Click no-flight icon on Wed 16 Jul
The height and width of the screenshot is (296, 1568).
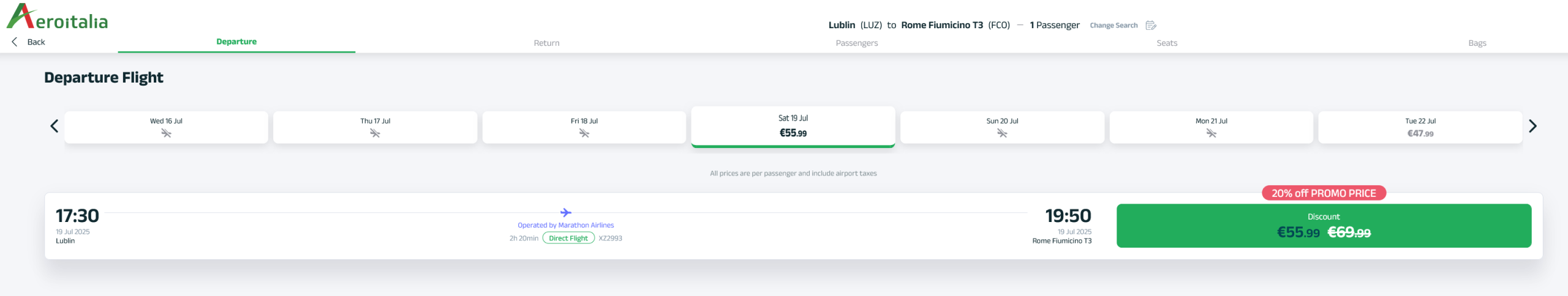[166, 133]
